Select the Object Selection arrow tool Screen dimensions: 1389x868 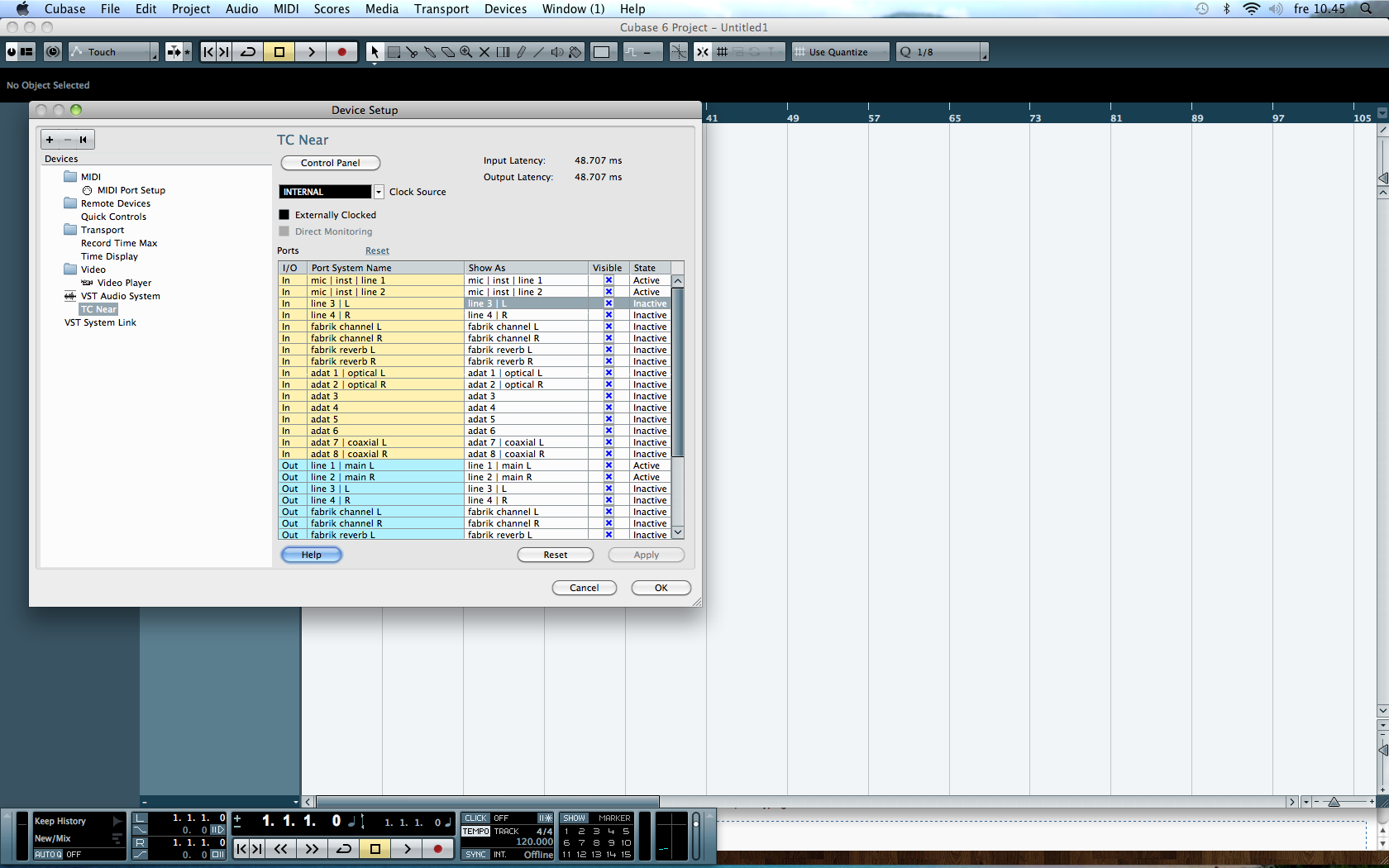pos(375,52)
